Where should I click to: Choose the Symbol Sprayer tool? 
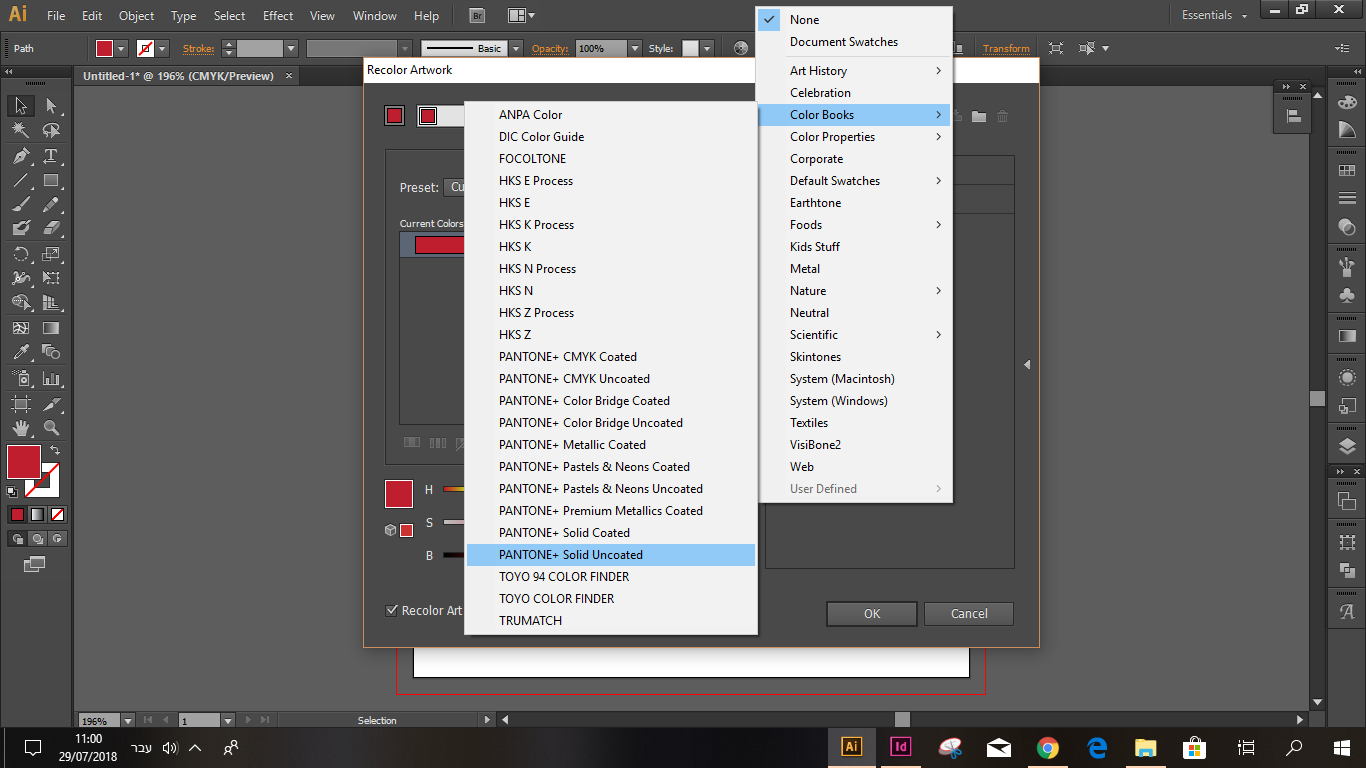(x=21, y=379)
